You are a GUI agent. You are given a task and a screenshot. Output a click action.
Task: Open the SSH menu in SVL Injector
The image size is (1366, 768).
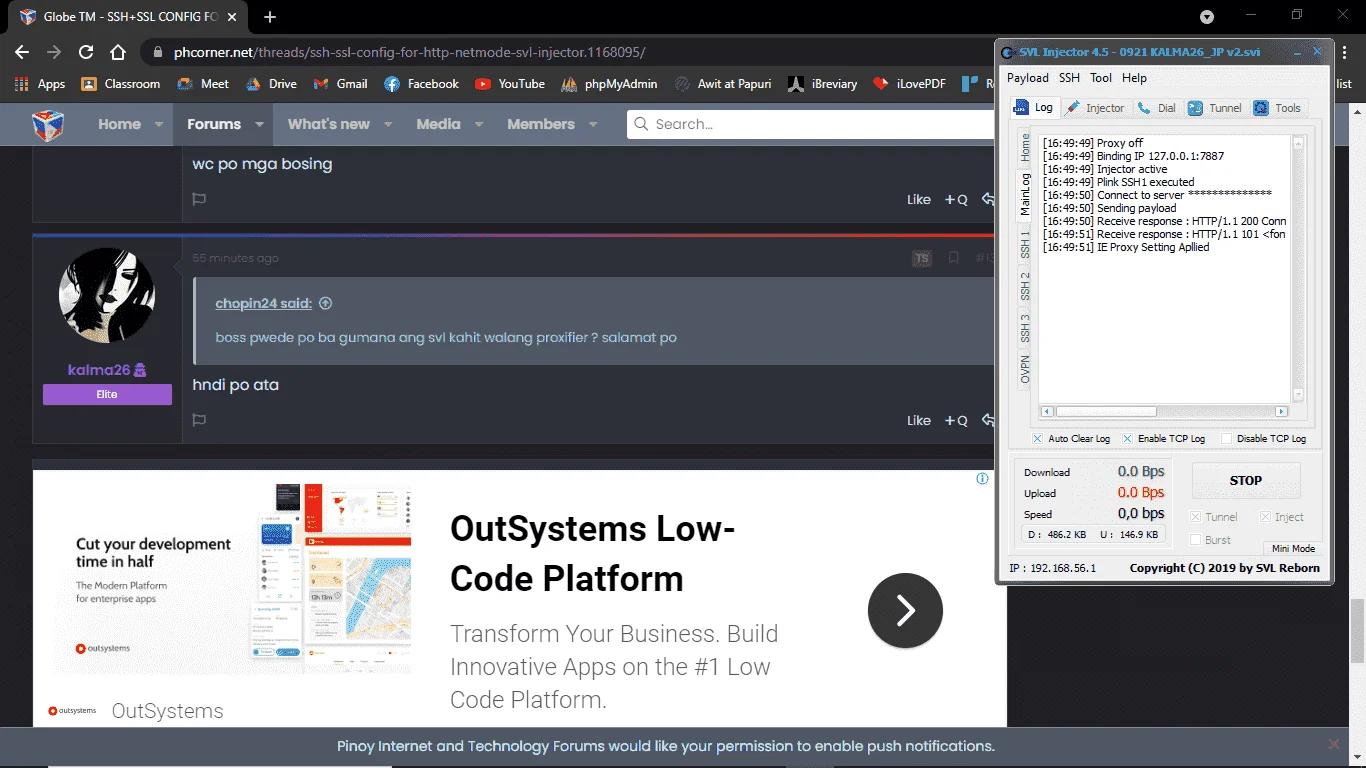(x=1069, y=78)
